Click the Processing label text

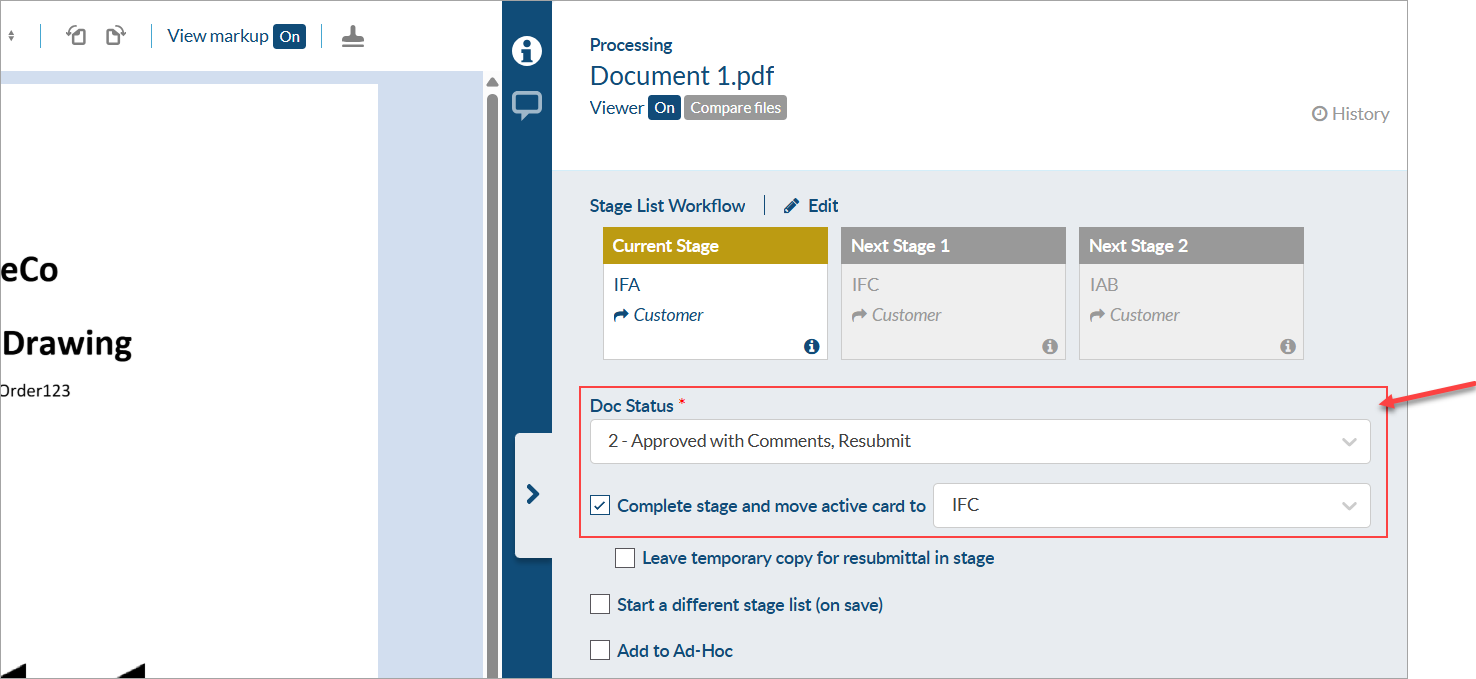(631, 44)
